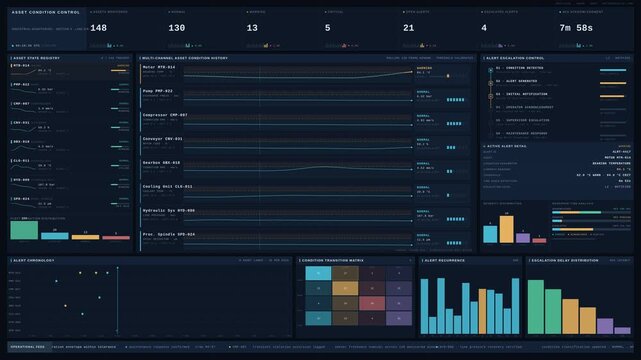The image size is (641, 360).
Task: Click the "Pump PMP-022" history channel label
Action: tap(157, 91)
